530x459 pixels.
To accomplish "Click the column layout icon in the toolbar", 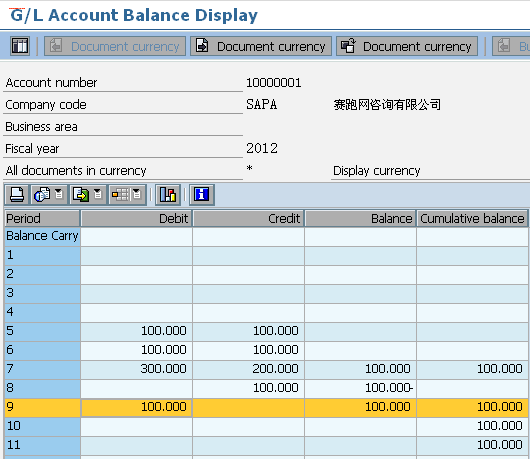I will pyautogui.click(x=20, y=46).
